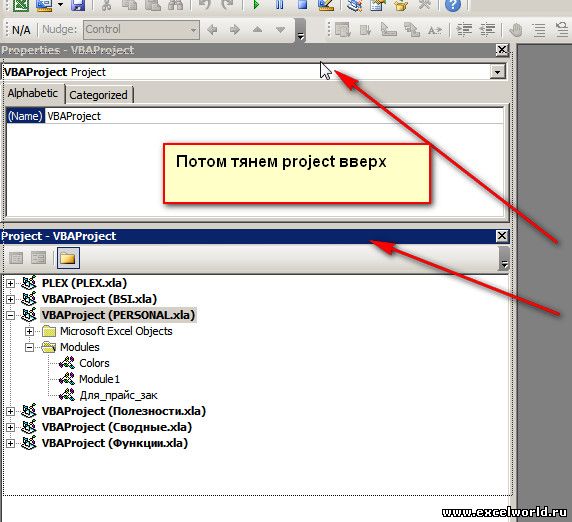572x522 pixels.
Task: Open the Nudge Control dropdown
Action: [x=193, y=30]
